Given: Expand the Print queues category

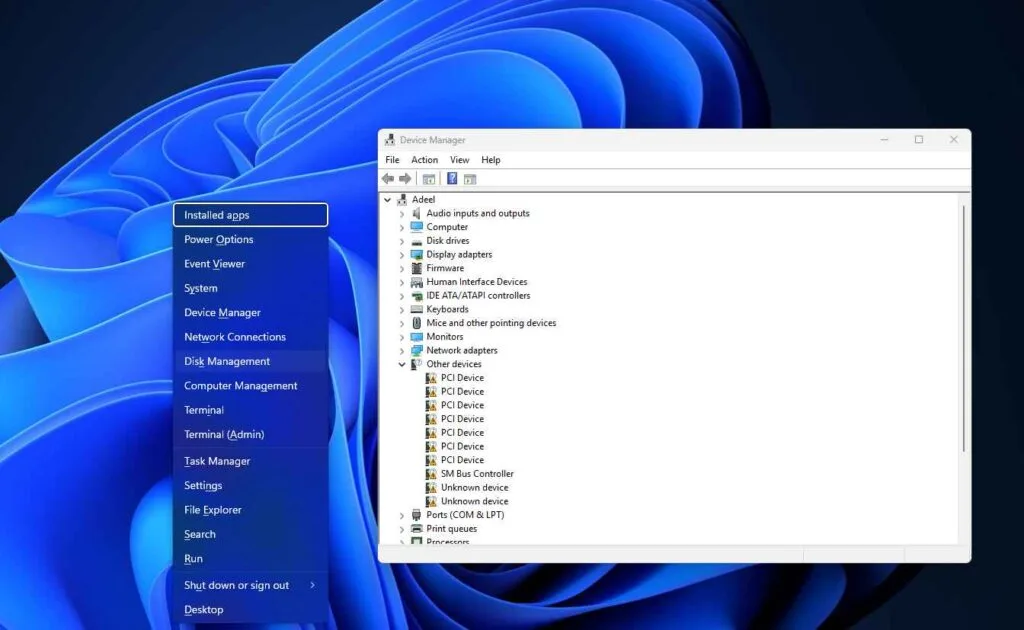Looking at the screenshot, I should (x=402, y=529).
